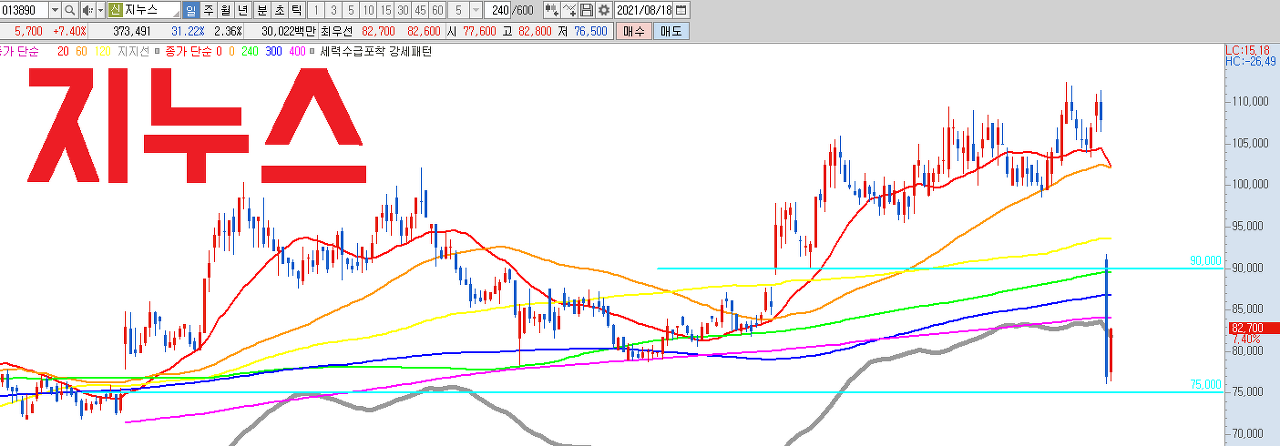Click the 최우선 price label
Screen dimensions: 1280x446
[x=337, y=31]
